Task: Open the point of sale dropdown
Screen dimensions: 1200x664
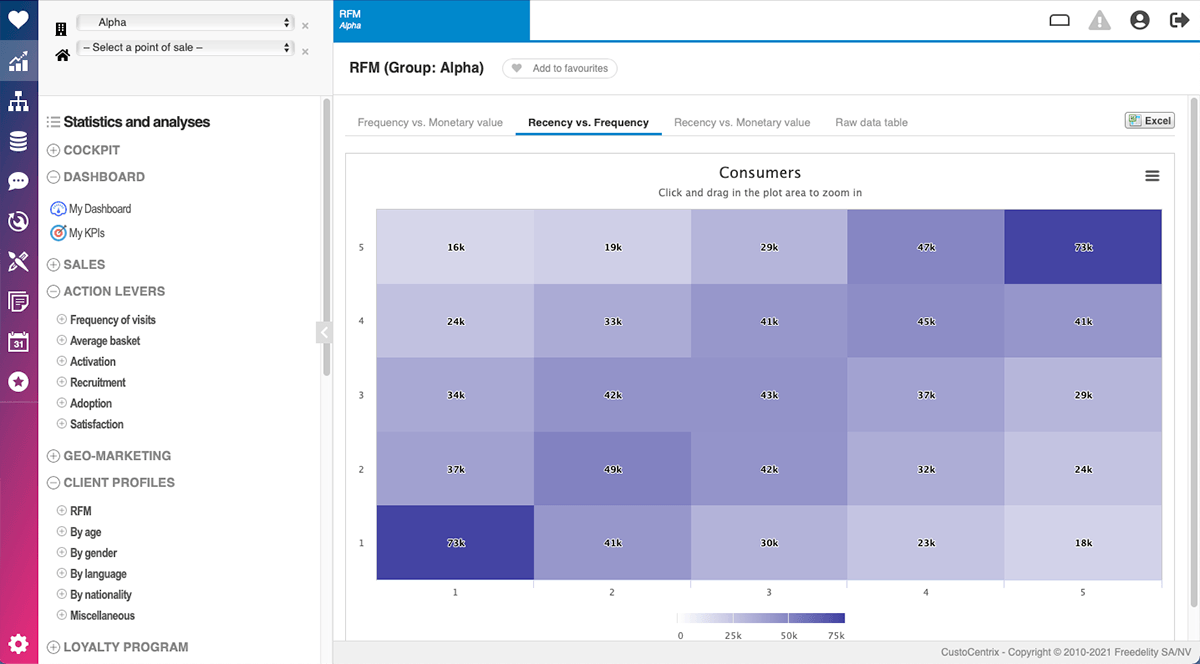Action: [x=185, y=47]
